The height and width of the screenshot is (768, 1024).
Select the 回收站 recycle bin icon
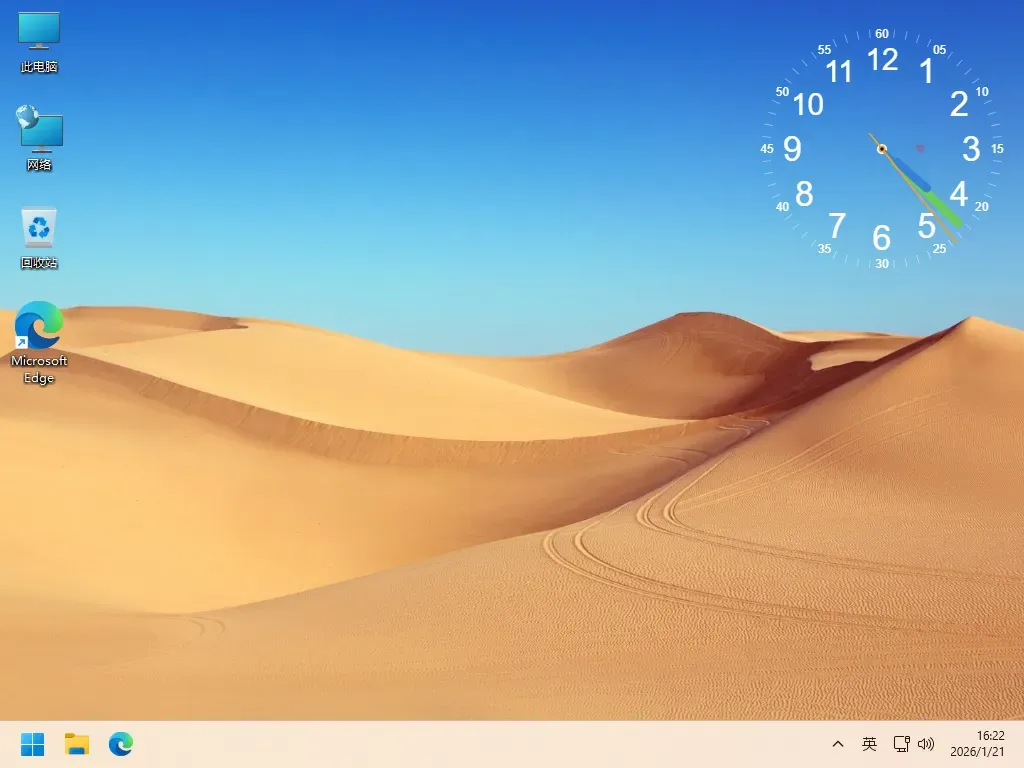pyautogui.click(x=39, y=238)
